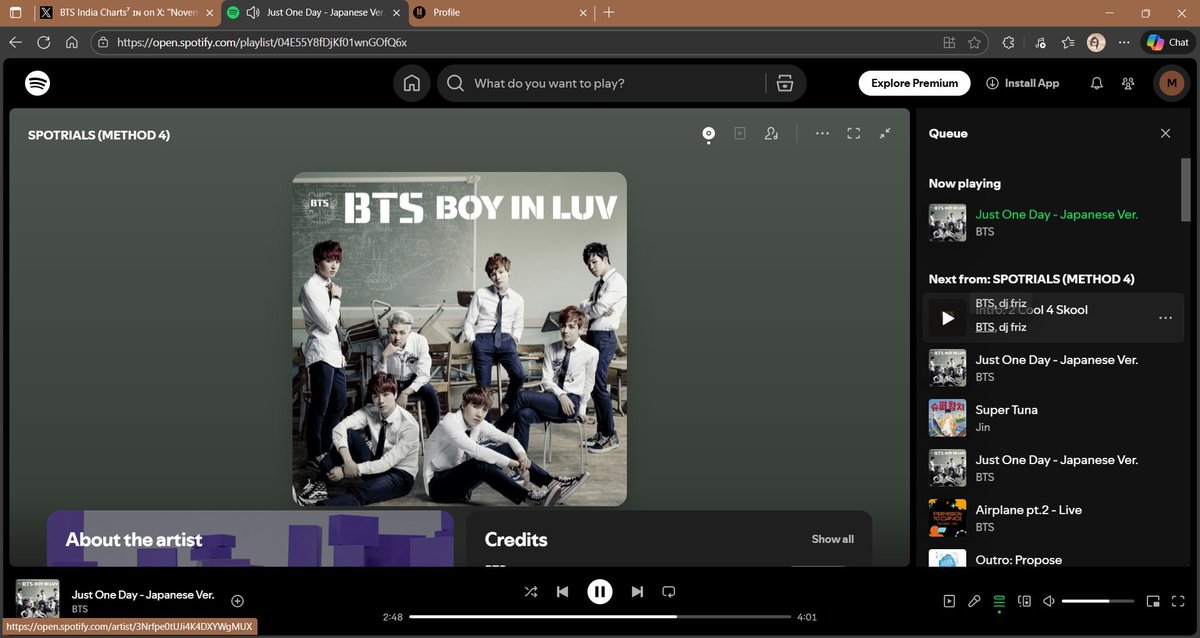The height and width of the screenshot is (638, 1200).
Task: Select Airplane pt.2 - Live in queue
Action: click(x=1052, y=518)
